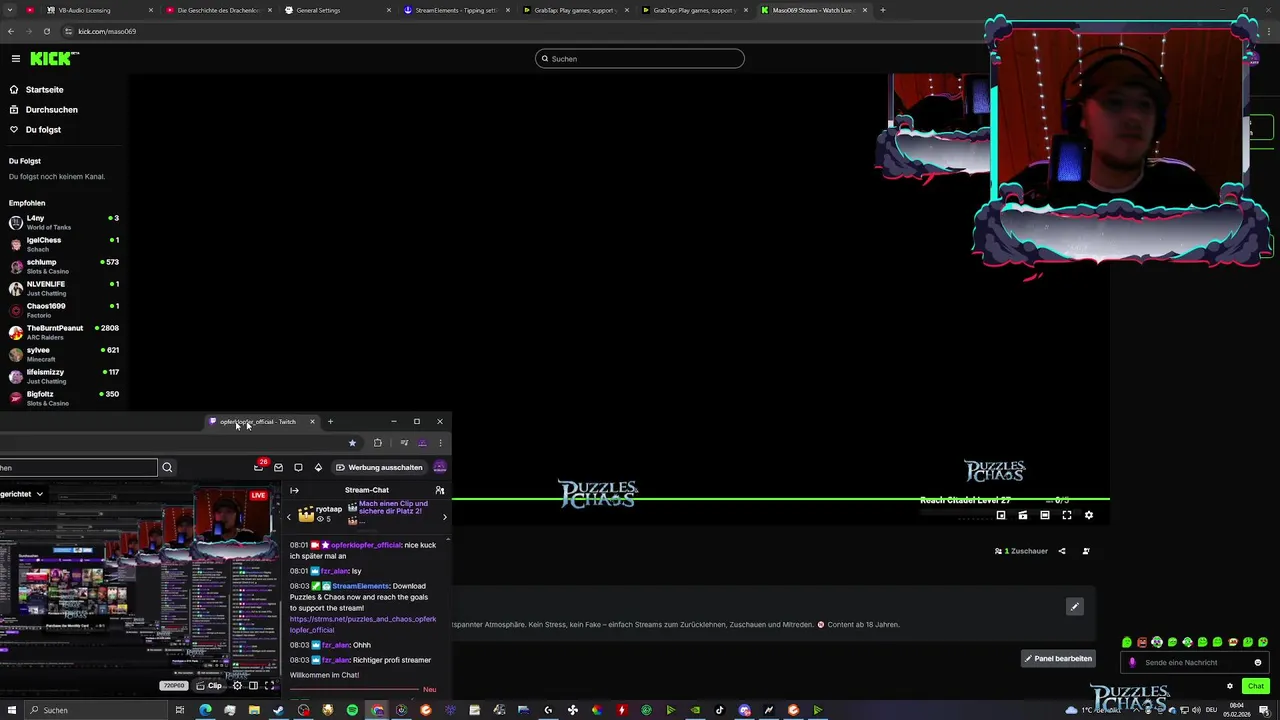Viewport: 1280px width, 720px height.
Task: Enable picture-in-picture on Kick player
Action: tap(1001, 515)
